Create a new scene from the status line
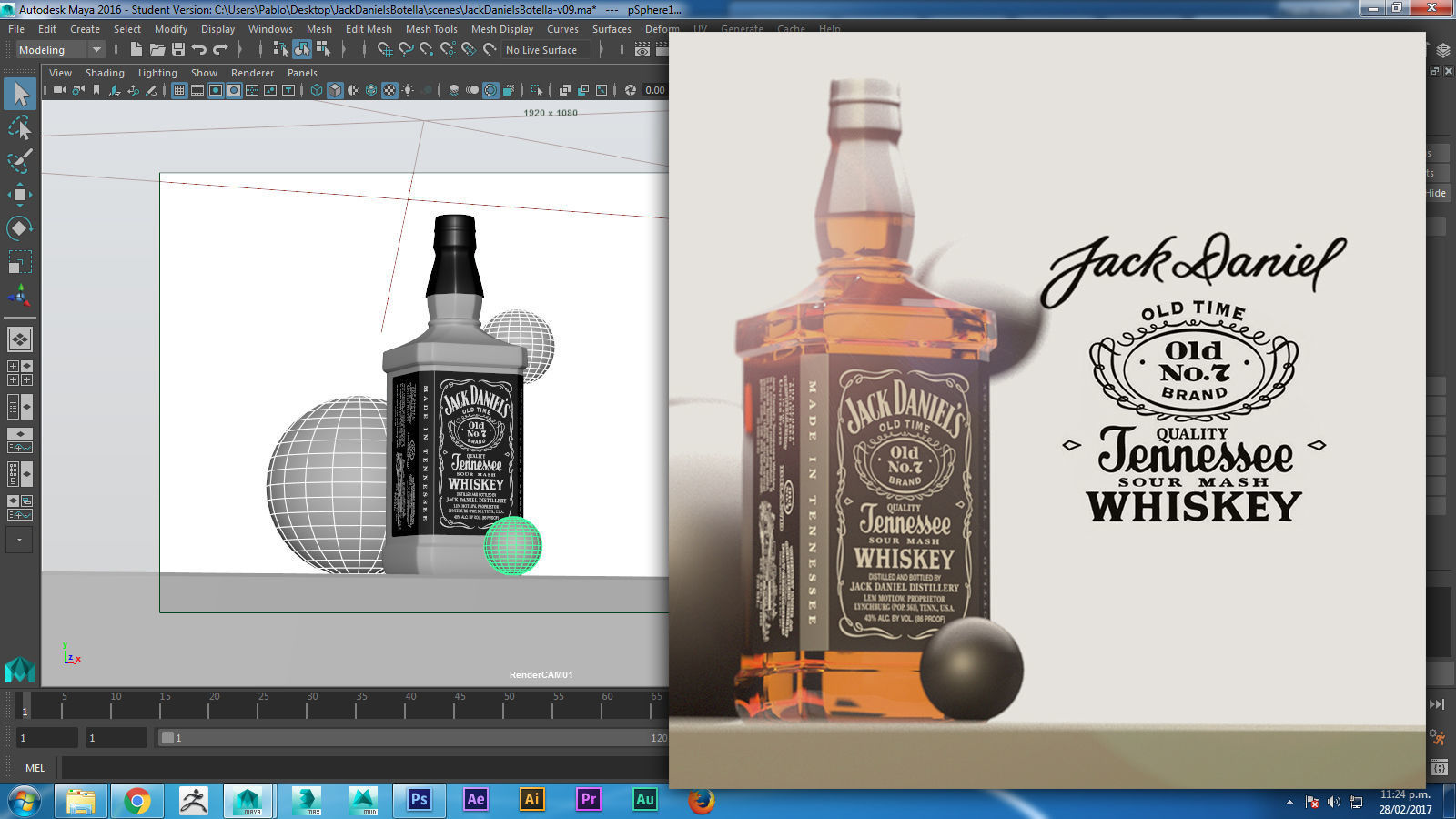Image resolution: width=1456 pixels, height=819 pixels. click(x=136, y=50)
